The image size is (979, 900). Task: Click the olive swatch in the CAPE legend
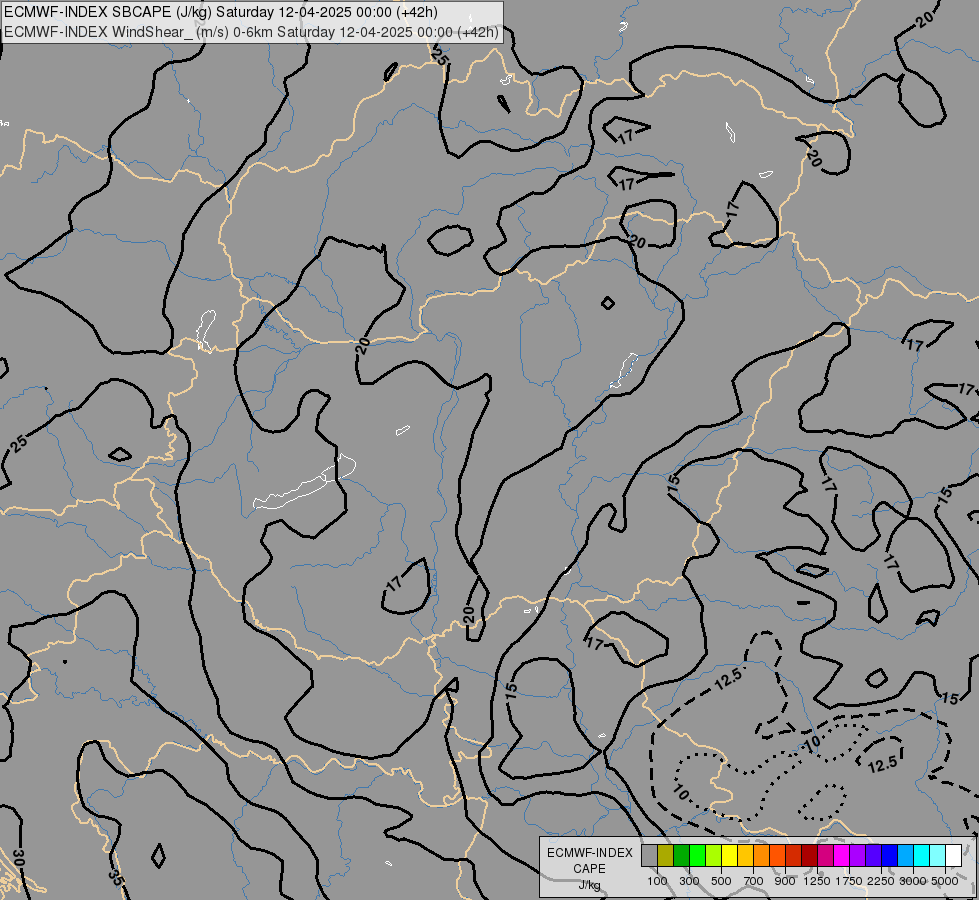tap(666, 855)
